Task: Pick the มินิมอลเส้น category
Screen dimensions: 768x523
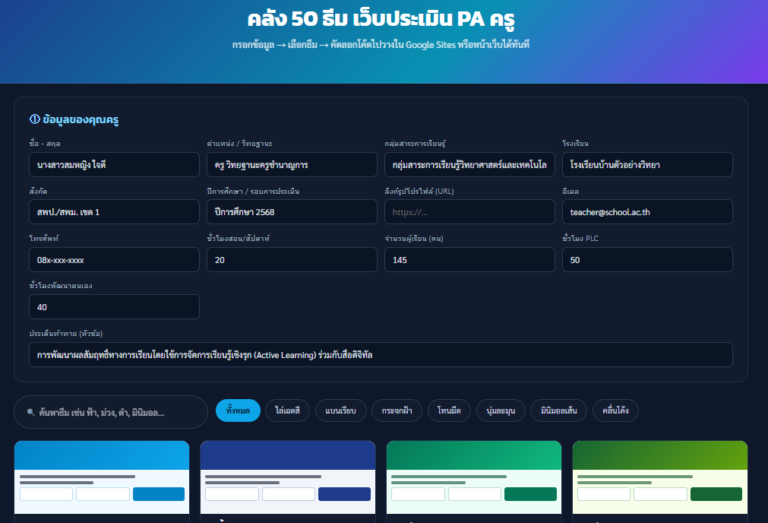Action: tap(558, 410)
